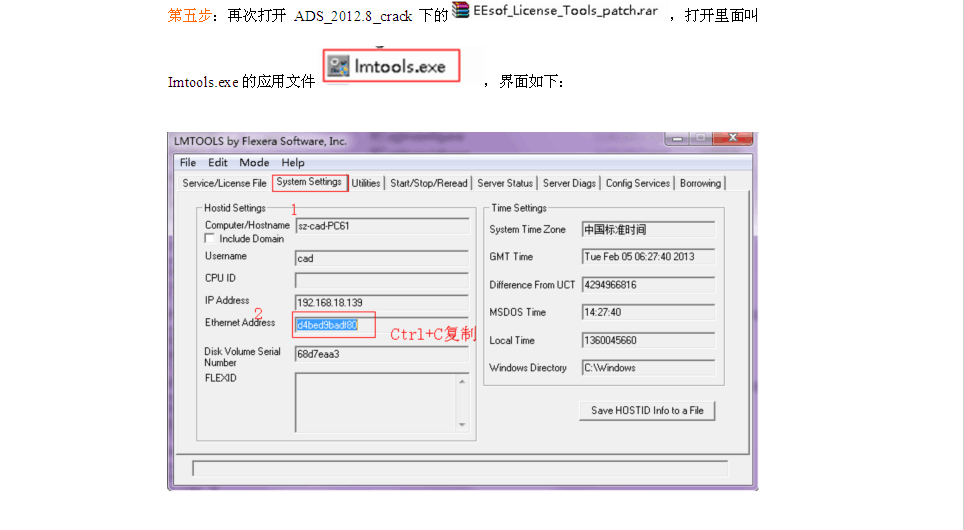
Task: Click the Local Time field
Action: pos(648,340)
